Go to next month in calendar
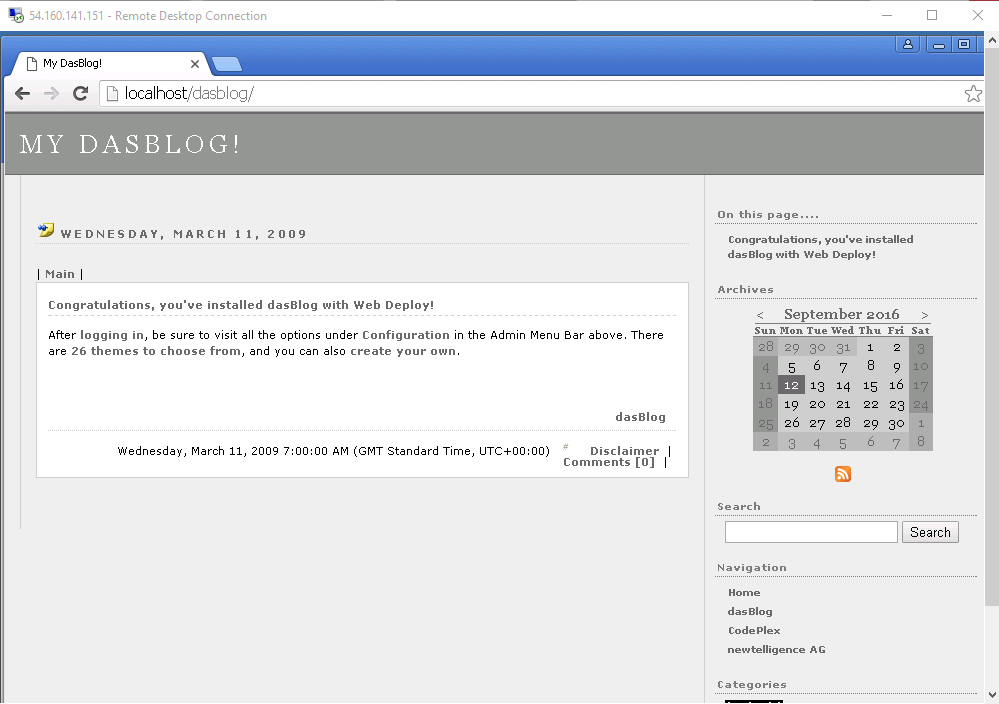This screenshot has height=704, width=999. click(x=925, y=315)
